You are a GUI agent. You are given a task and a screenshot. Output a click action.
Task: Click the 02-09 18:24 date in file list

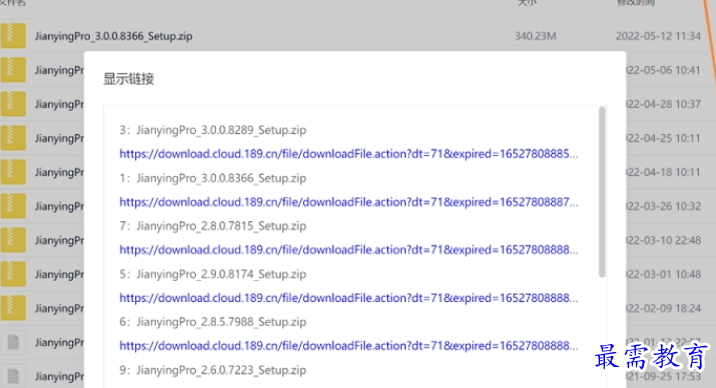tap(663, 308)
